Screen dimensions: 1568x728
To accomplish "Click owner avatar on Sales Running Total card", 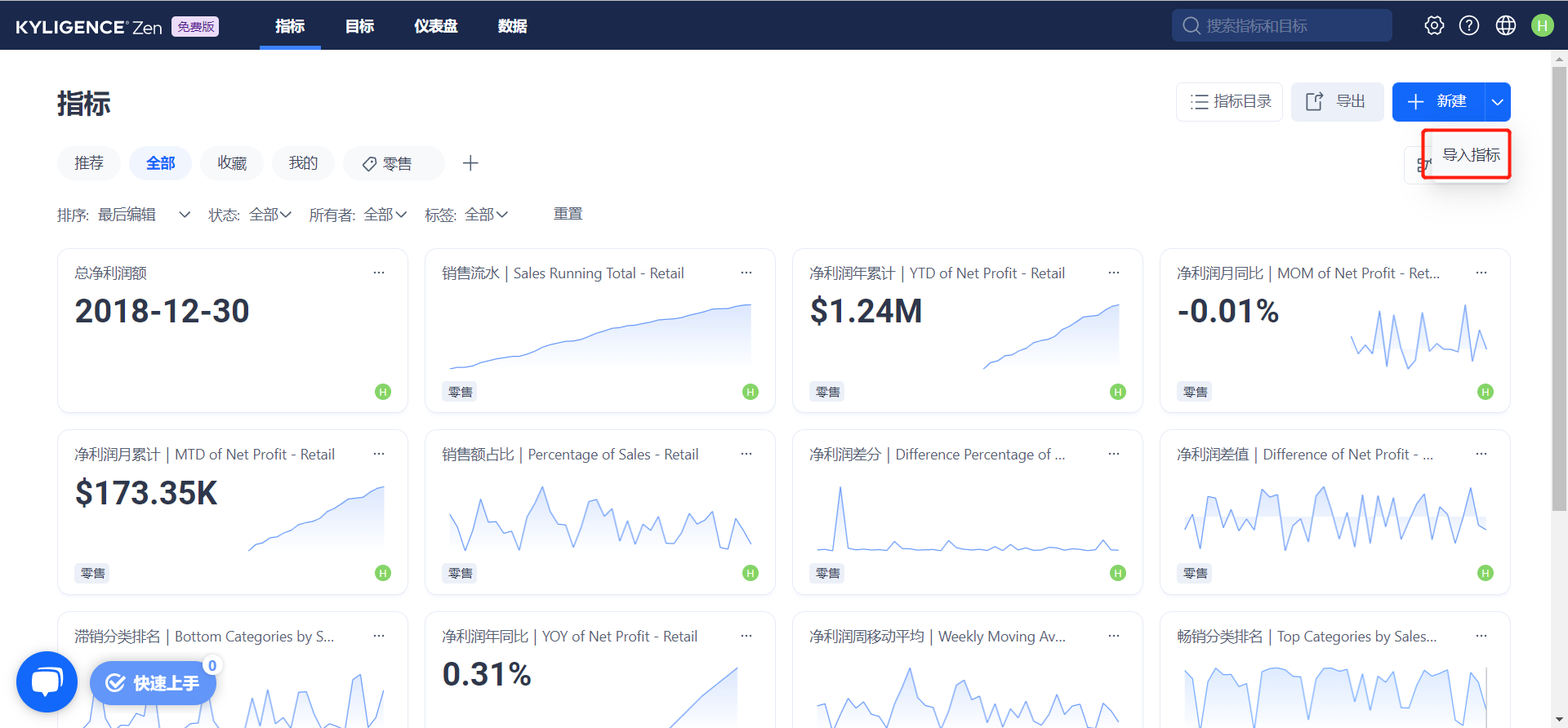I will tap(751, 392).
